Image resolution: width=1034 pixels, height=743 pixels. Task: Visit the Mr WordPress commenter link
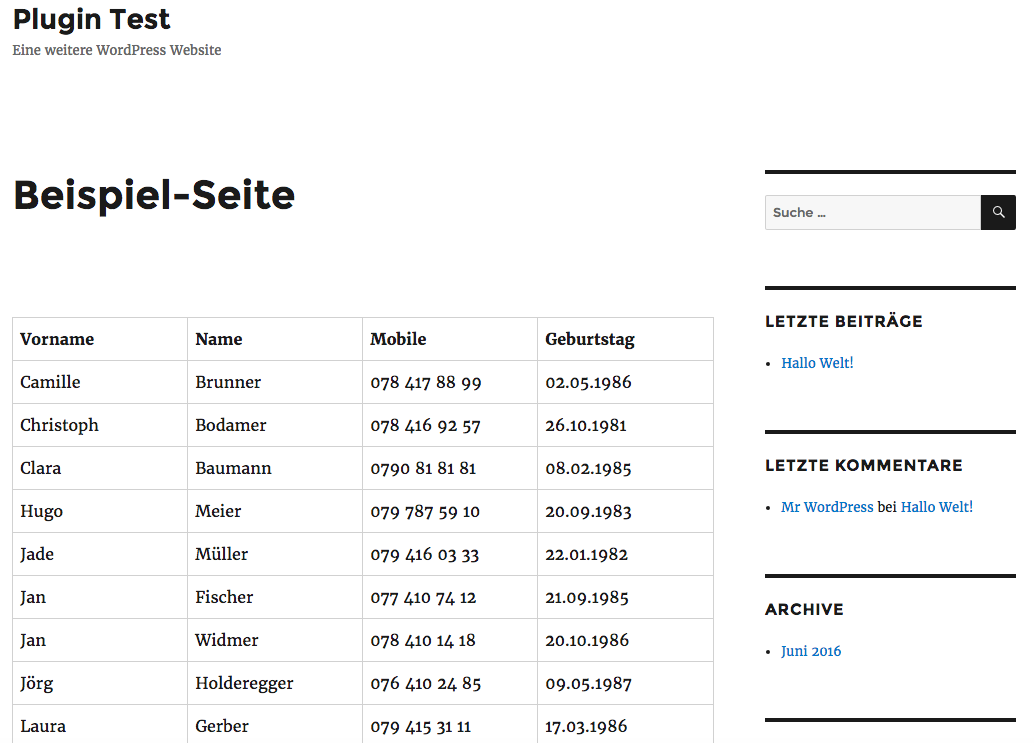[x=827, y=507]
